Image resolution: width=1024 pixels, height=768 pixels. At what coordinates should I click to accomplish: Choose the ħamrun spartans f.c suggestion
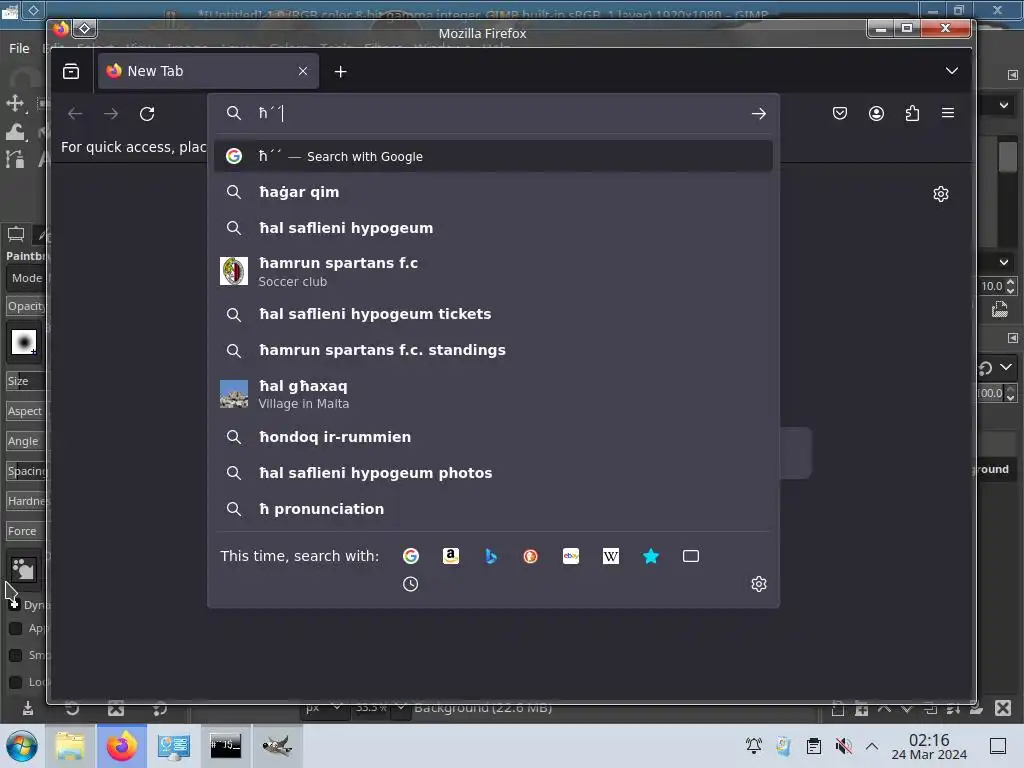point(493,272)
